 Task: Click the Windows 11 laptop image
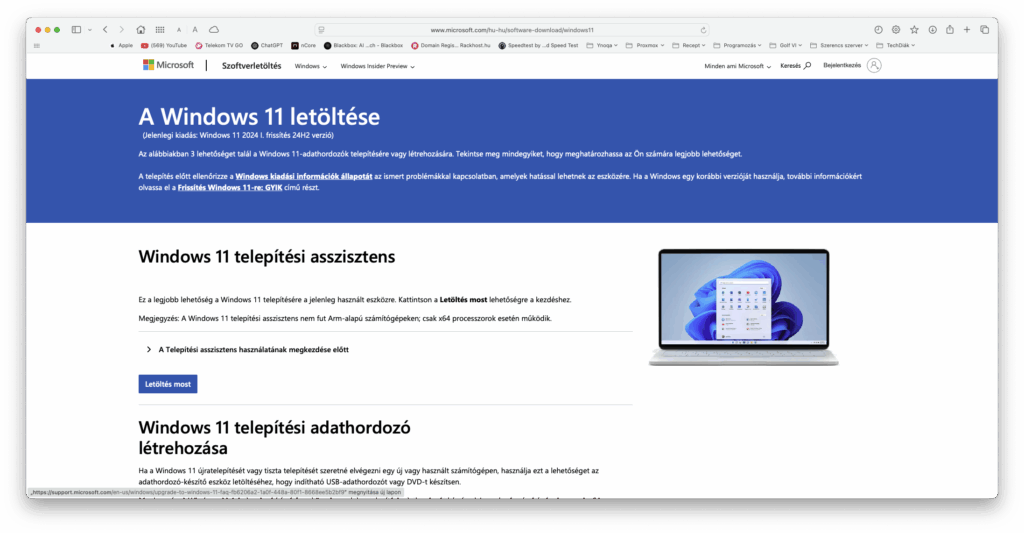(744, 307)
